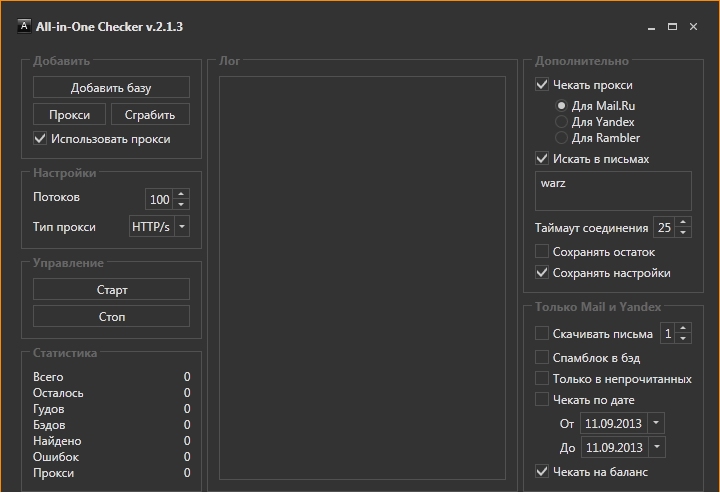Screen dimensions: 720x495
Task: Open the Прокси button
Action: 69,114
